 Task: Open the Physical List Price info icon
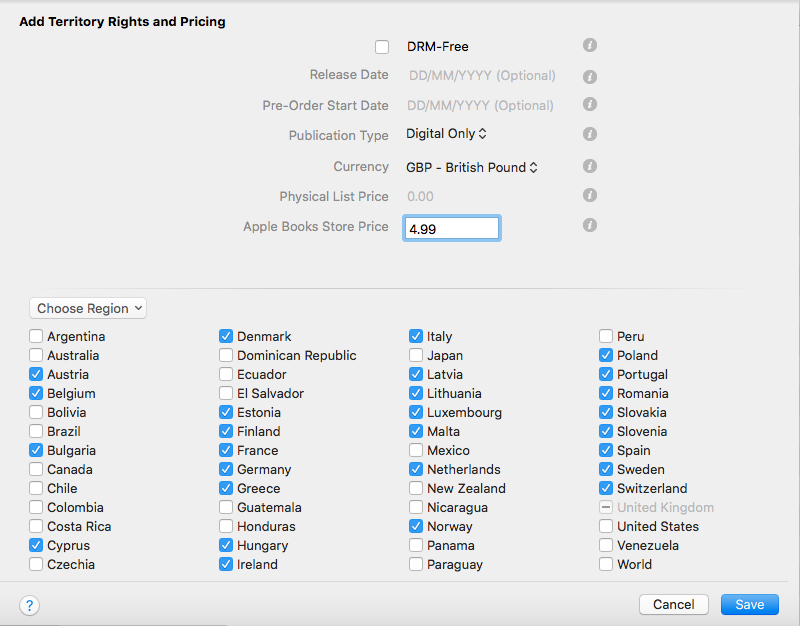click(x=589, y=195)
